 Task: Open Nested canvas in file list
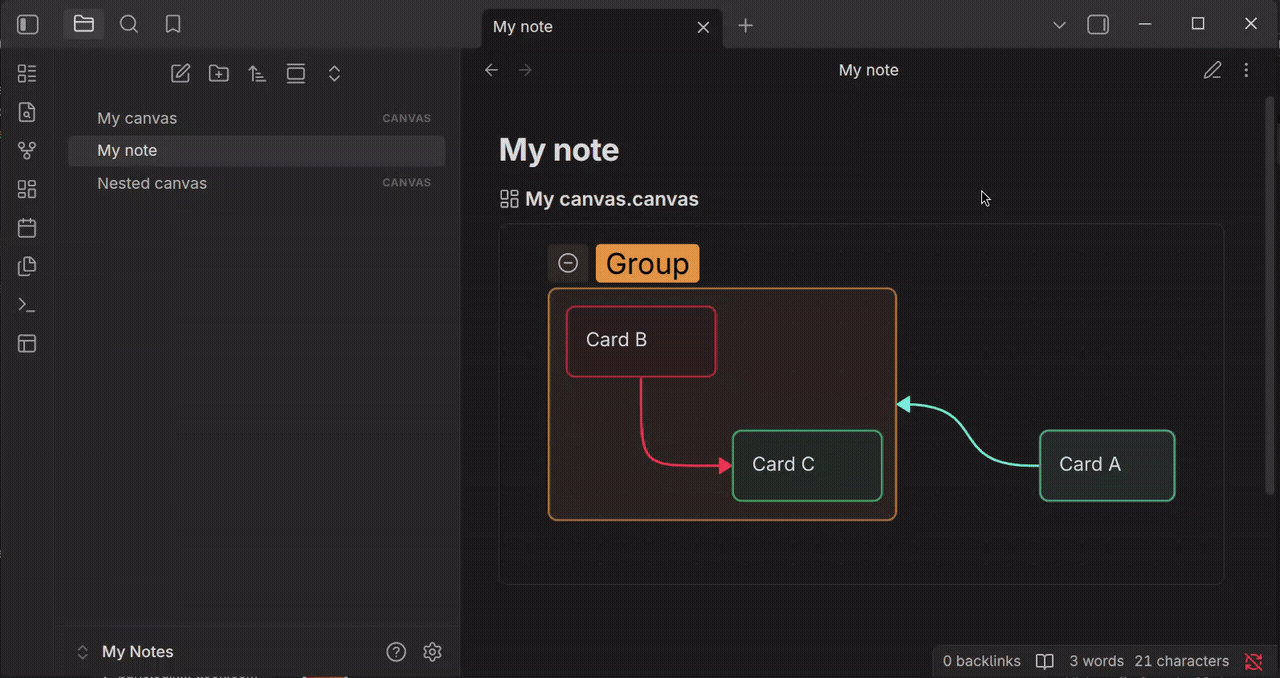tap(257, 183)
